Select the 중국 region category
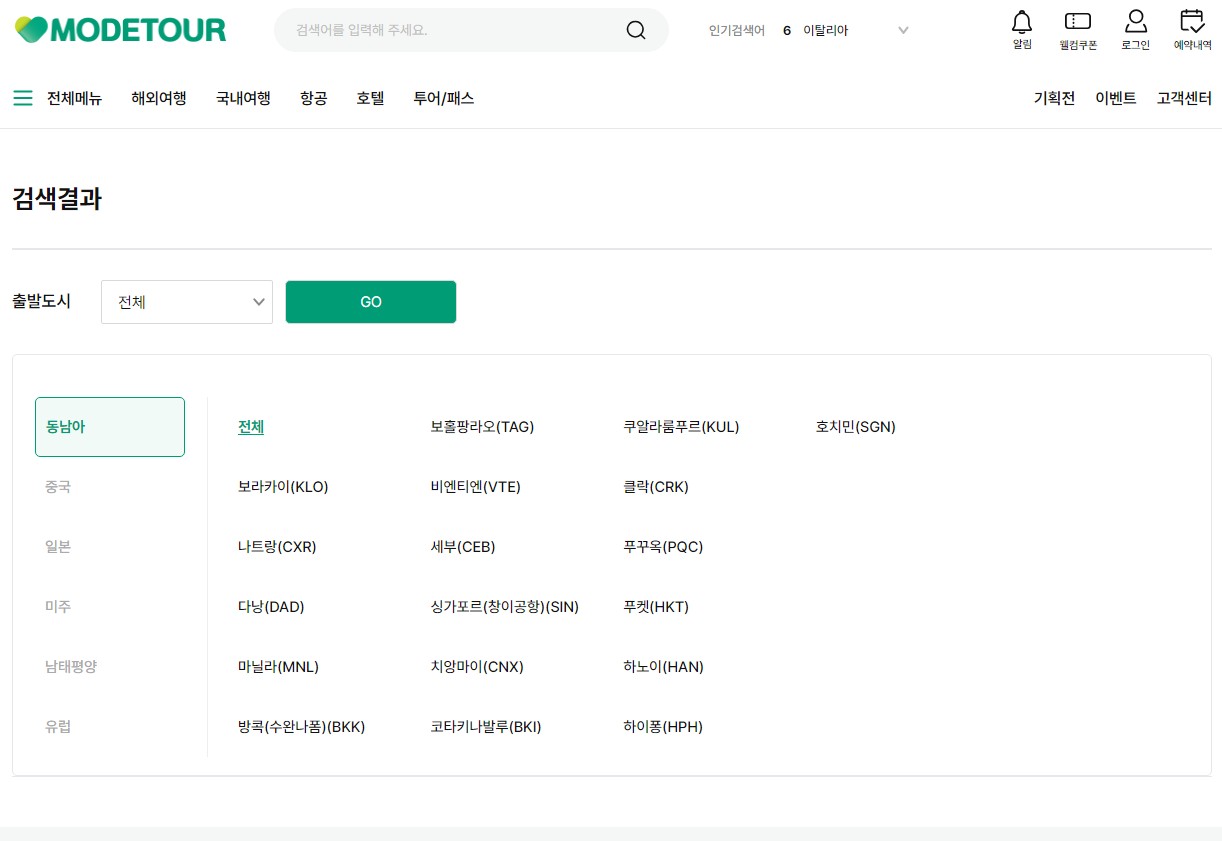Screen dimensions: 1222x841 pos(58,487)
